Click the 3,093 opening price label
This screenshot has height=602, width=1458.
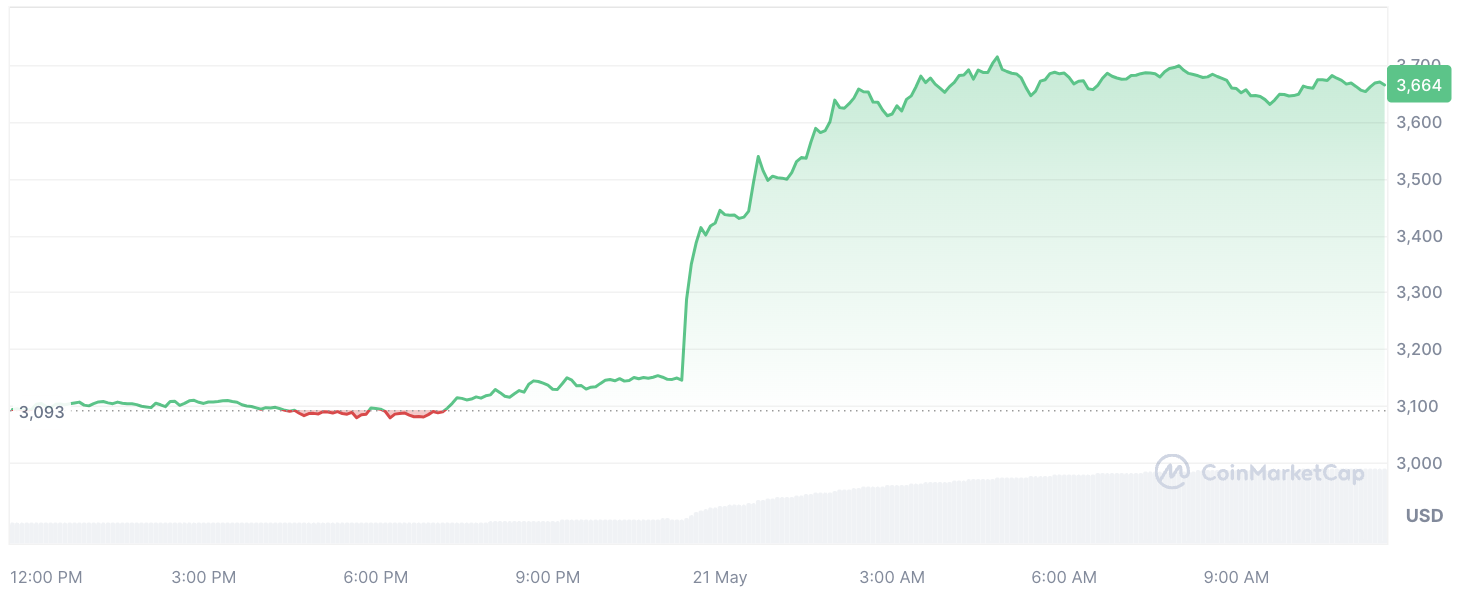click(x=41, y=412)
